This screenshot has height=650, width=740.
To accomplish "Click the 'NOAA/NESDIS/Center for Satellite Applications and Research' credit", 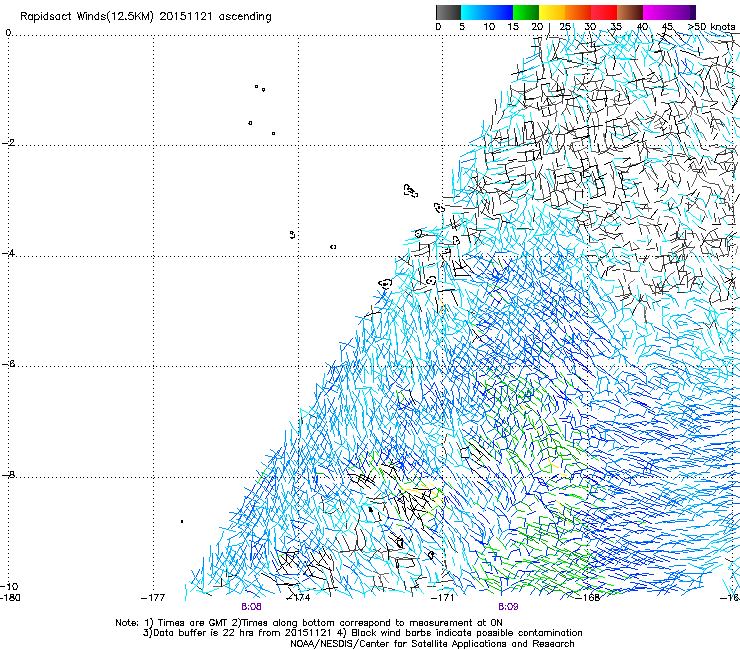I will (432, 644).
